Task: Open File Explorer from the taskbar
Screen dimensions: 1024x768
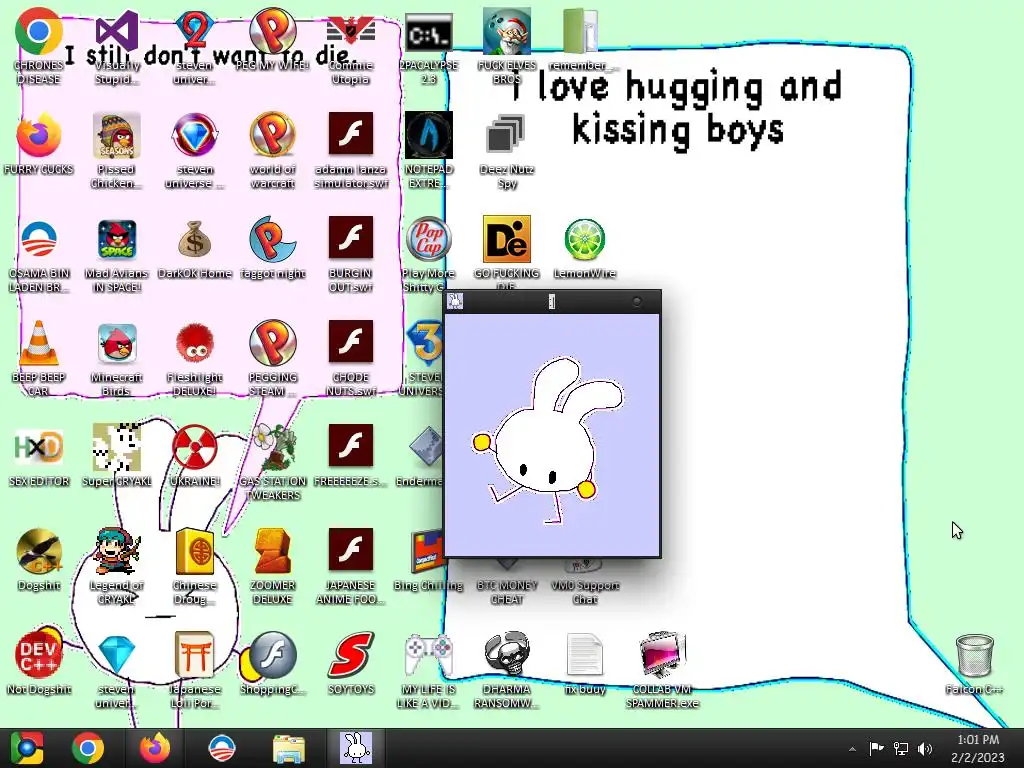Action: click(x=289, y=750)
